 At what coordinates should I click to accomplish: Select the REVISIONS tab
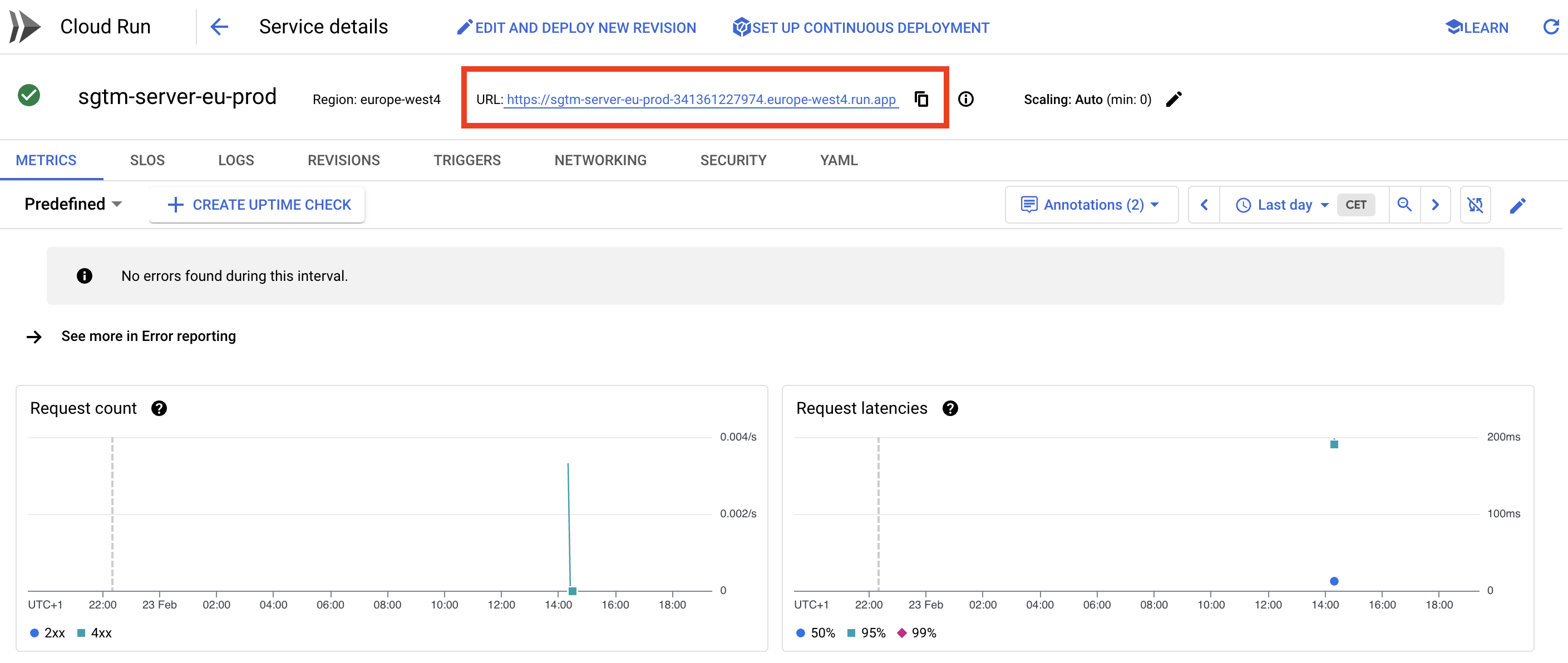[x=343, y=159]
